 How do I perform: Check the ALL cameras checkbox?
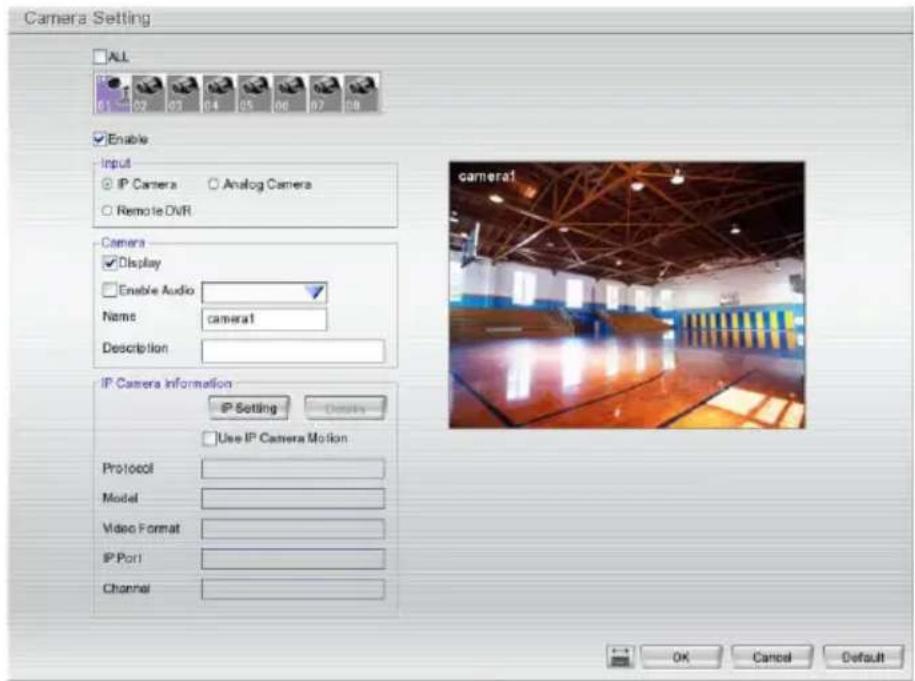[x=100, y=57]
